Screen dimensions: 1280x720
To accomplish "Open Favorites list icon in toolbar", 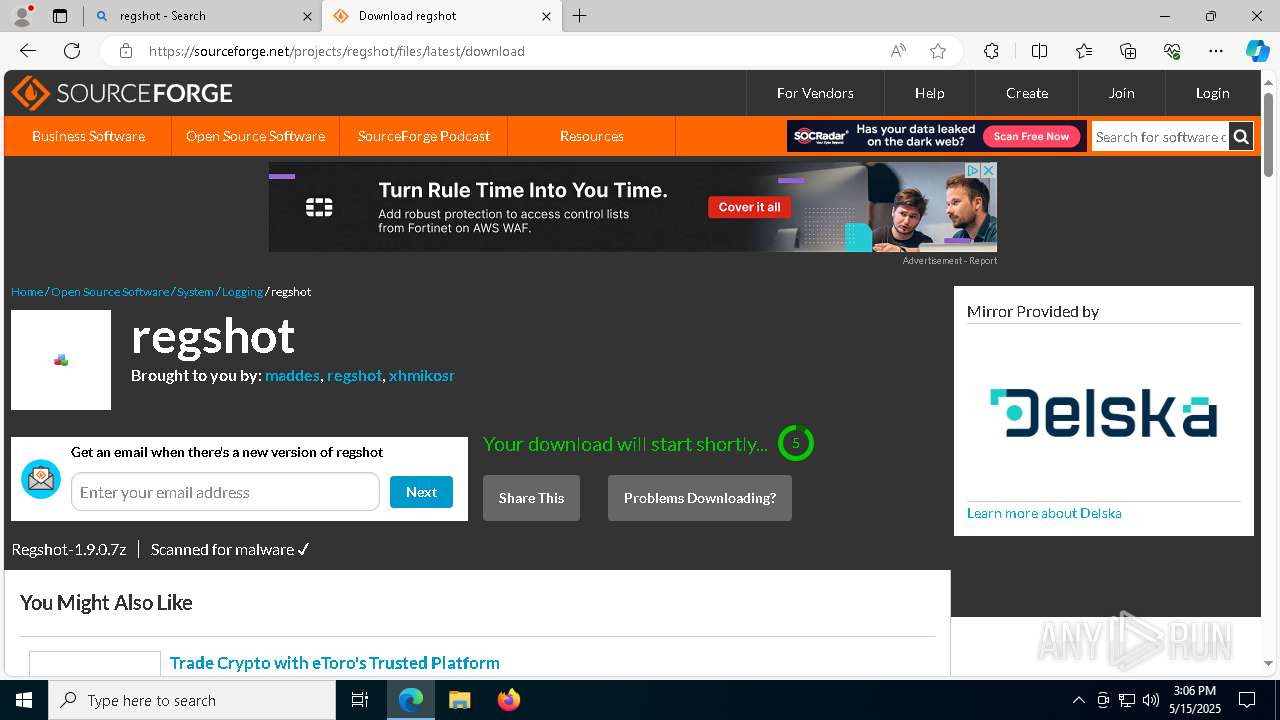I will (x=1084, y=51).
